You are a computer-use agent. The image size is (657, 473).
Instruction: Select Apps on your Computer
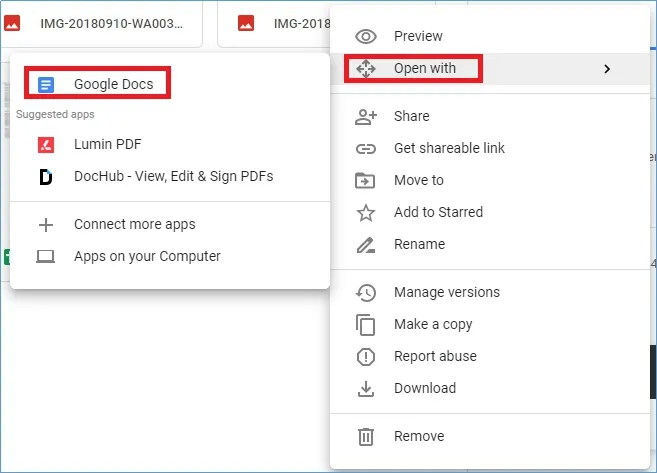[x=170, y=256]
